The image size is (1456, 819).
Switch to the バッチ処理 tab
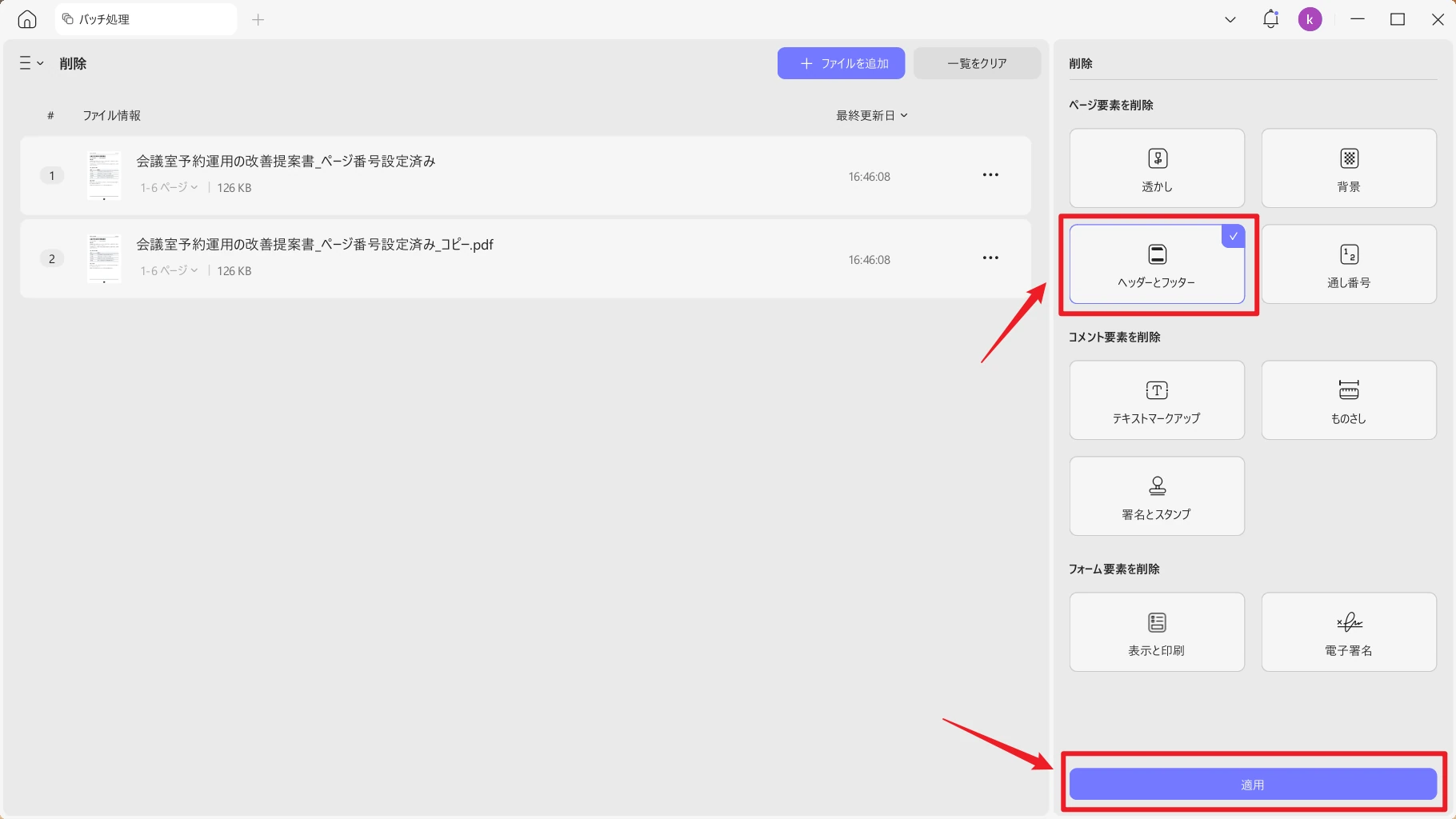click(146, 19)
